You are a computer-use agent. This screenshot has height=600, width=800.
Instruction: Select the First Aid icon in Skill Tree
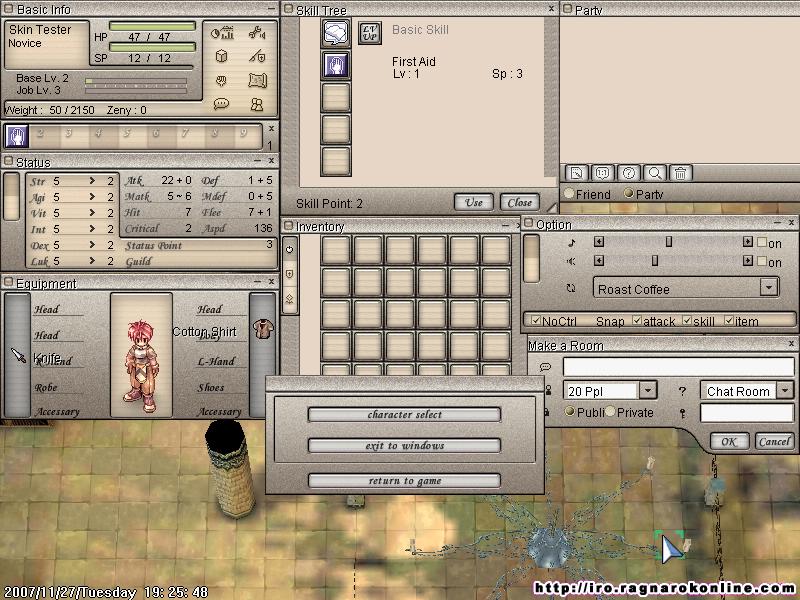pos(336,65)
